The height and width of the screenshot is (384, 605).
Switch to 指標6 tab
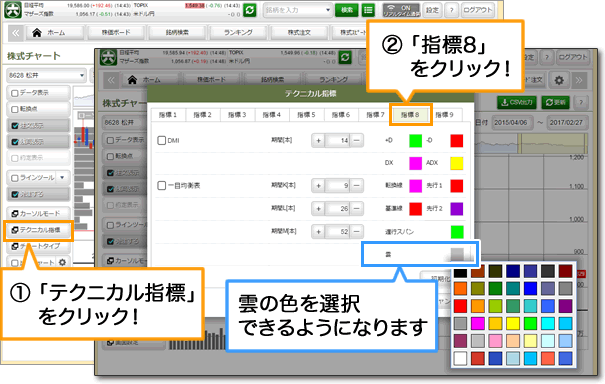(x=341, y=115)
